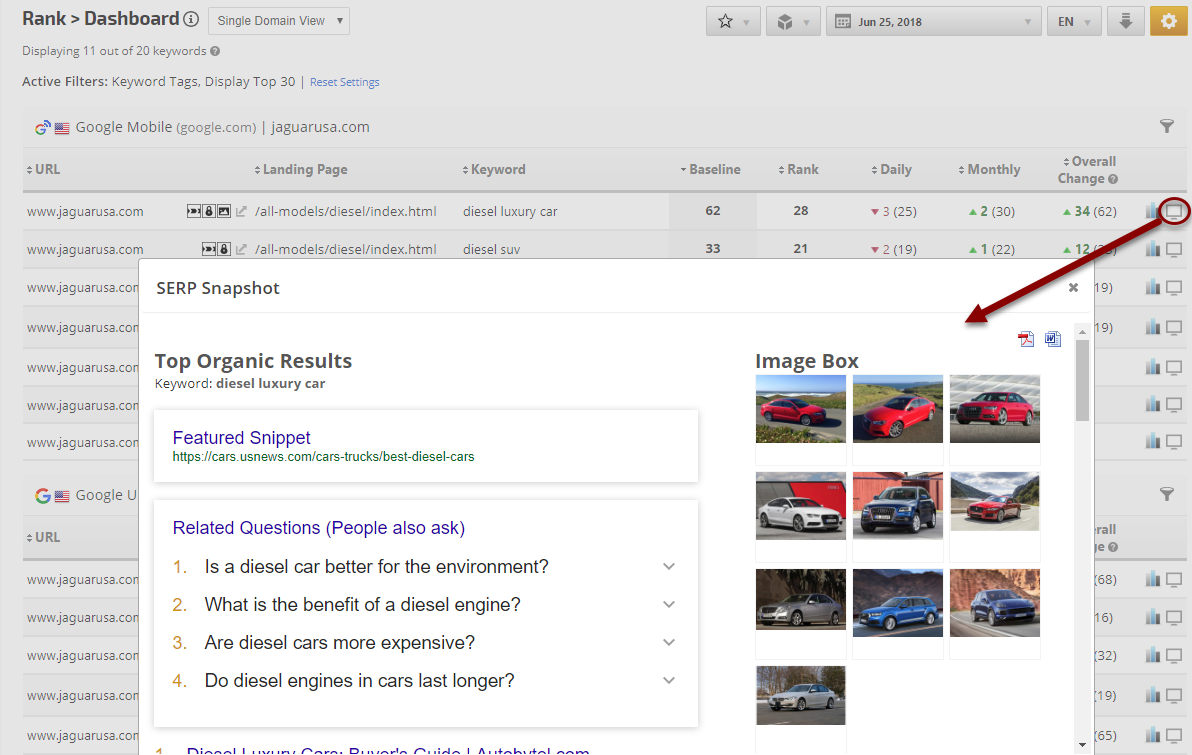Expand 'Are diesel cars more expensive?' question

pyautogui.click(x=669, y=643)
